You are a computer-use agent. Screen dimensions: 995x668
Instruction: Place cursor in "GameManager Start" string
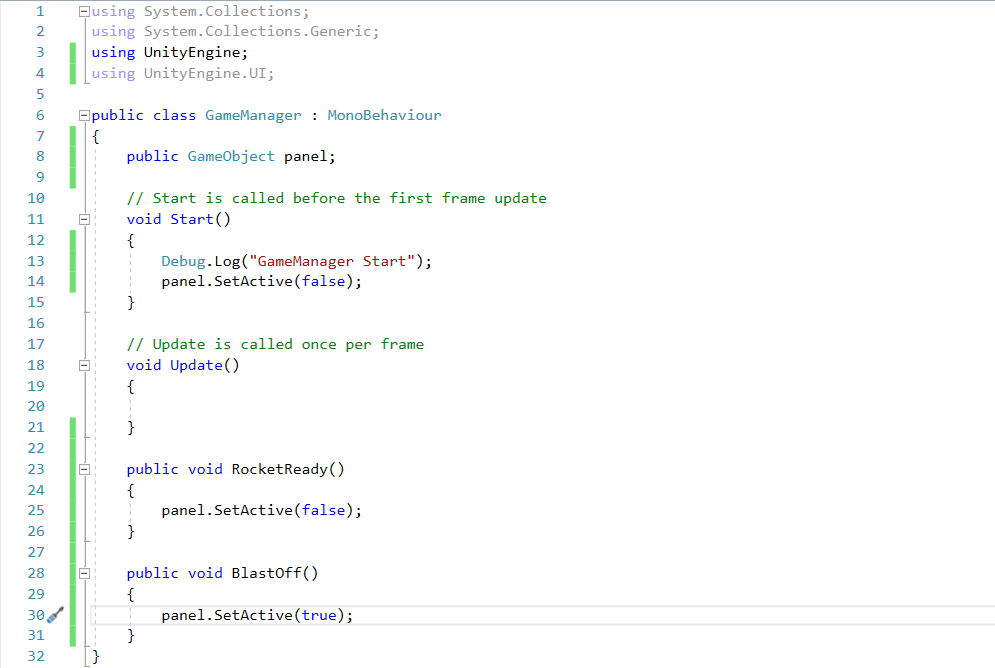[330, 261]
